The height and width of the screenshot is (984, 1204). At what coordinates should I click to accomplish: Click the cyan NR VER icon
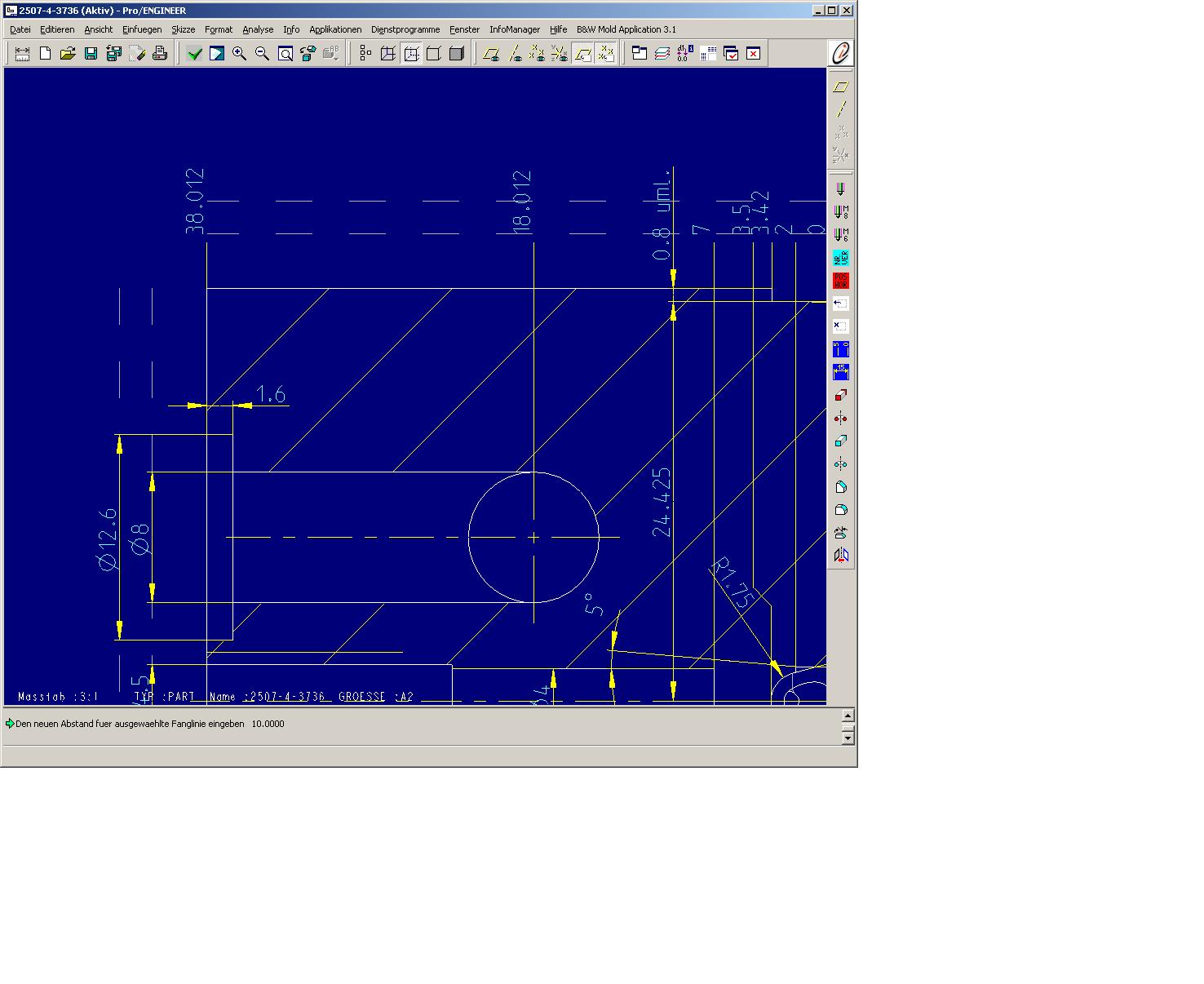click(841, 258)
